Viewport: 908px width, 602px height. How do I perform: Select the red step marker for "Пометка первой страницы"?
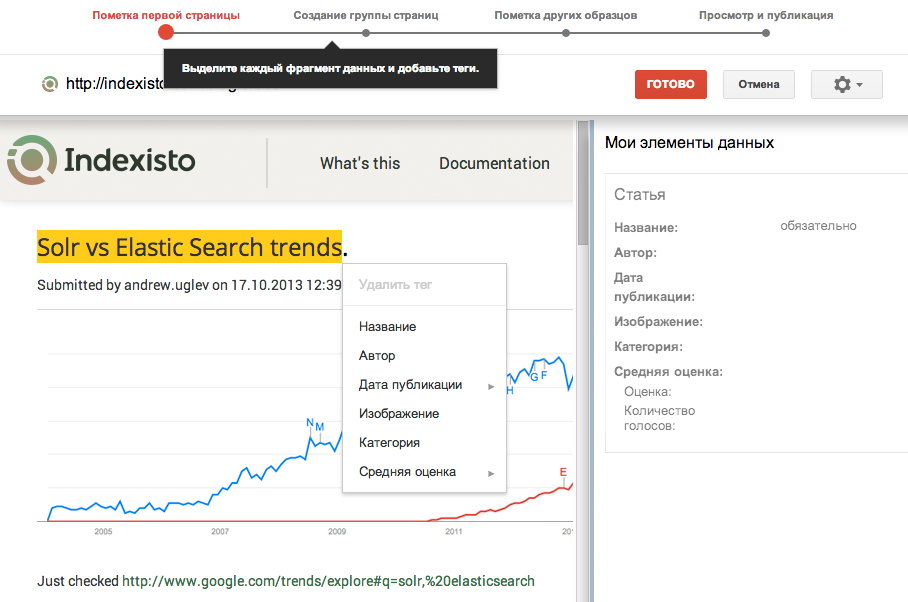point(165,32)
